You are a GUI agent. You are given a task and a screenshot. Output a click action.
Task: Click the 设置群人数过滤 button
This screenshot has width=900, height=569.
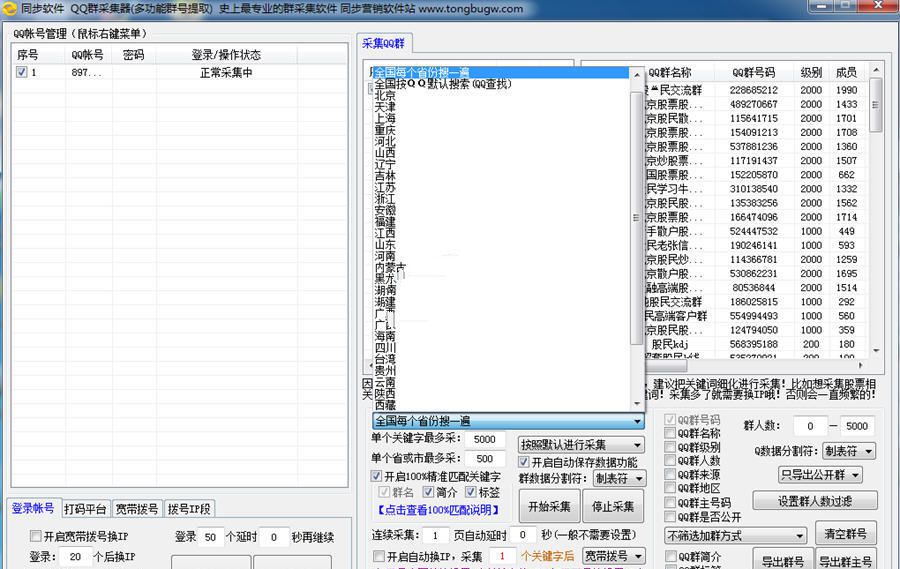(815, 501)
